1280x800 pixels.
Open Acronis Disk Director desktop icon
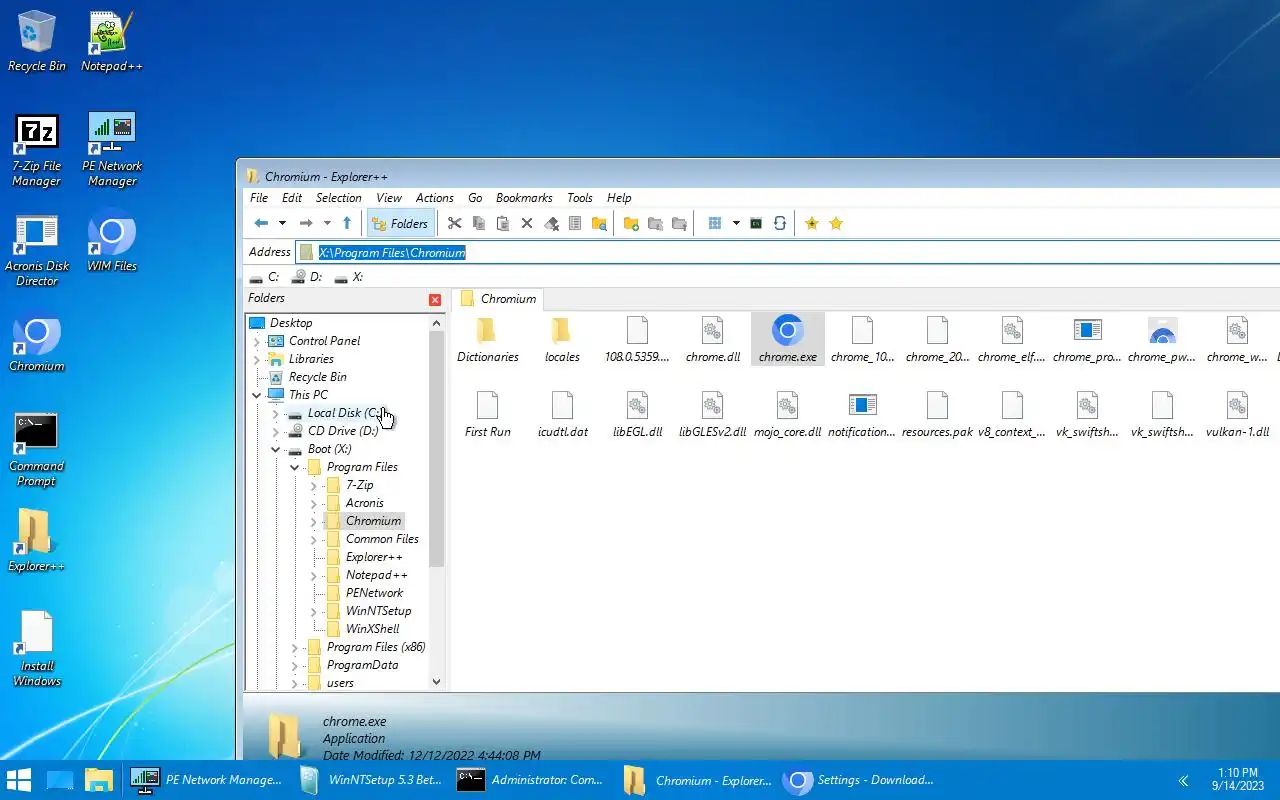pos(37,250)
